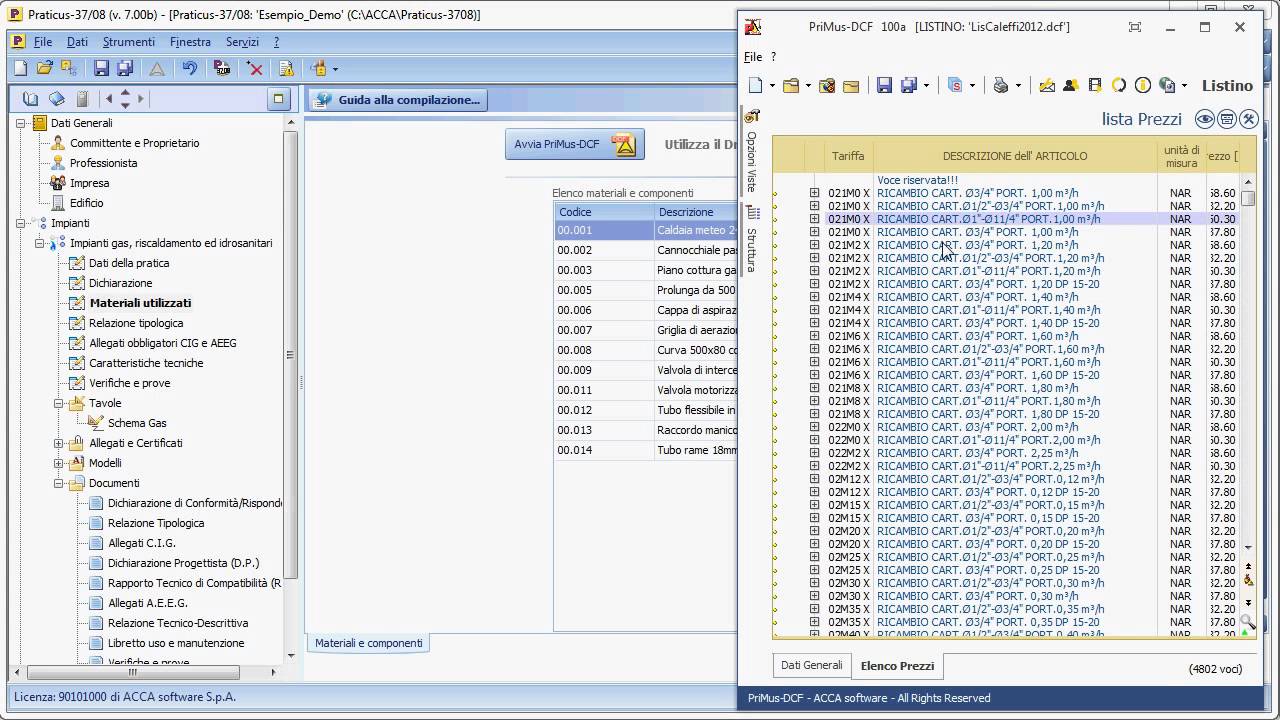1280x720 pixels.
Task: Expand Allegati e Certificati tree node
Action: pyautogui.click(x=59, y=443)
